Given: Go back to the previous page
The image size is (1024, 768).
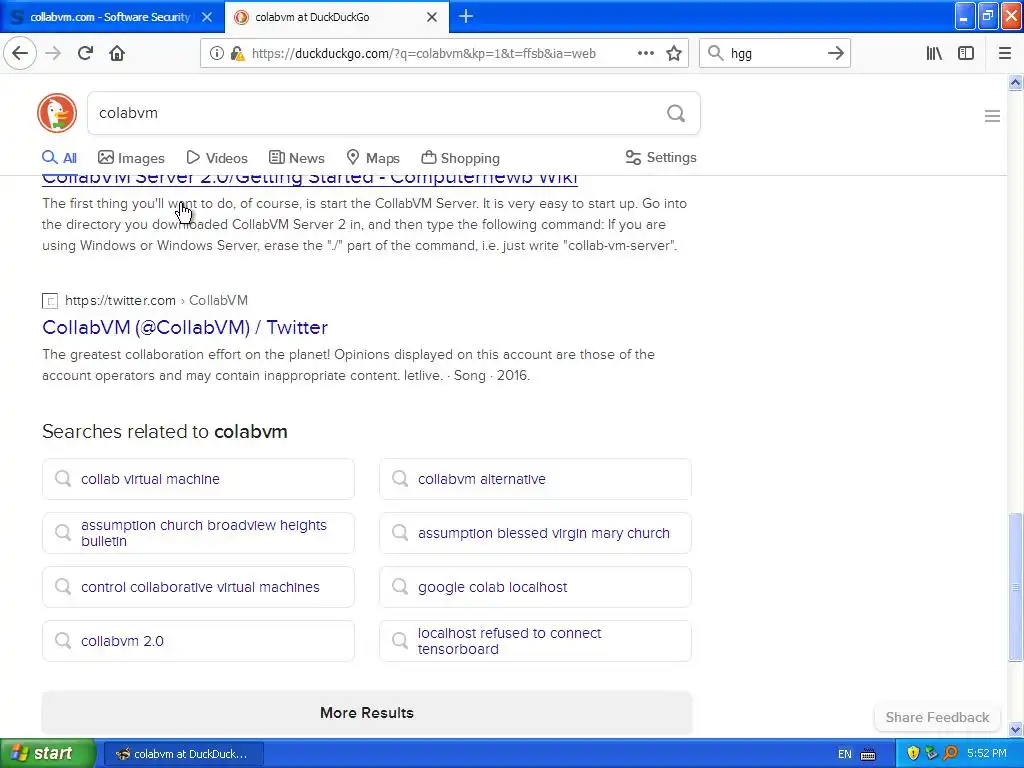Looking at the screenshot, I should coord(20,53).
